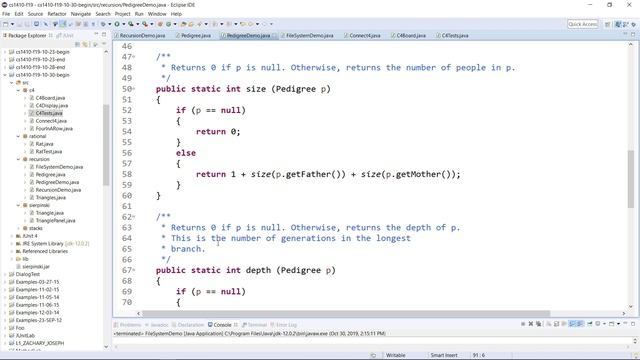The width and height of the screenshot is (640, 360).
Task: Open the Package Explorer view menu
Action: click(103, 44)
